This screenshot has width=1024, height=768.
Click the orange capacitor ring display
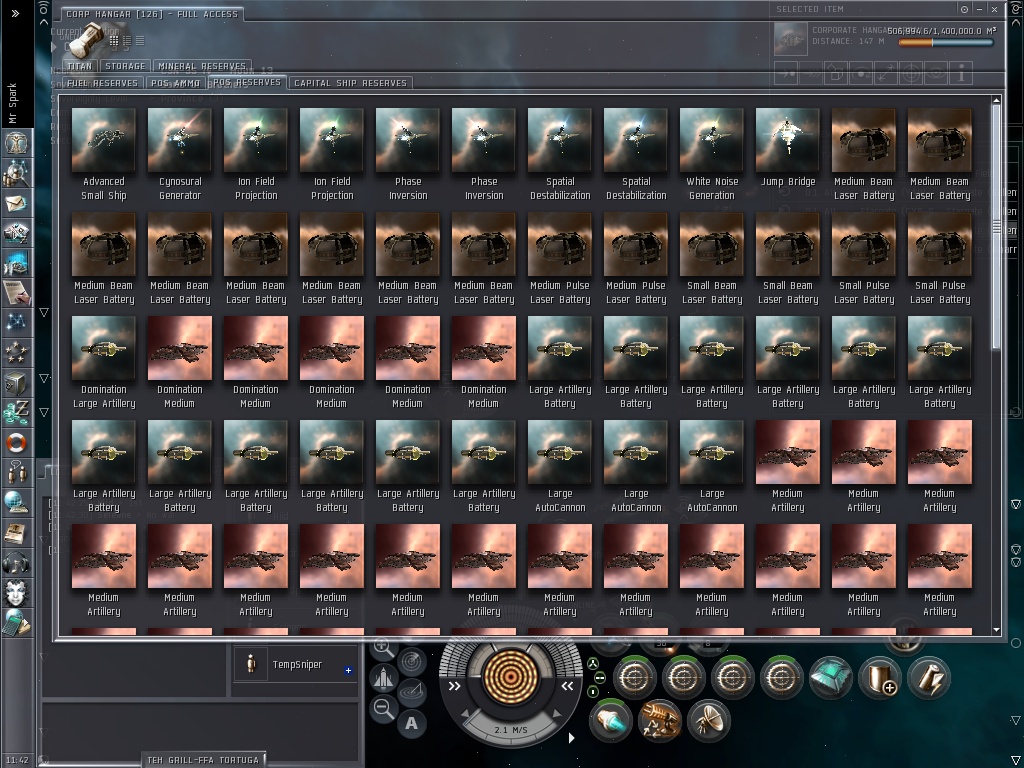pyautogui.click(x=511, y=677)
